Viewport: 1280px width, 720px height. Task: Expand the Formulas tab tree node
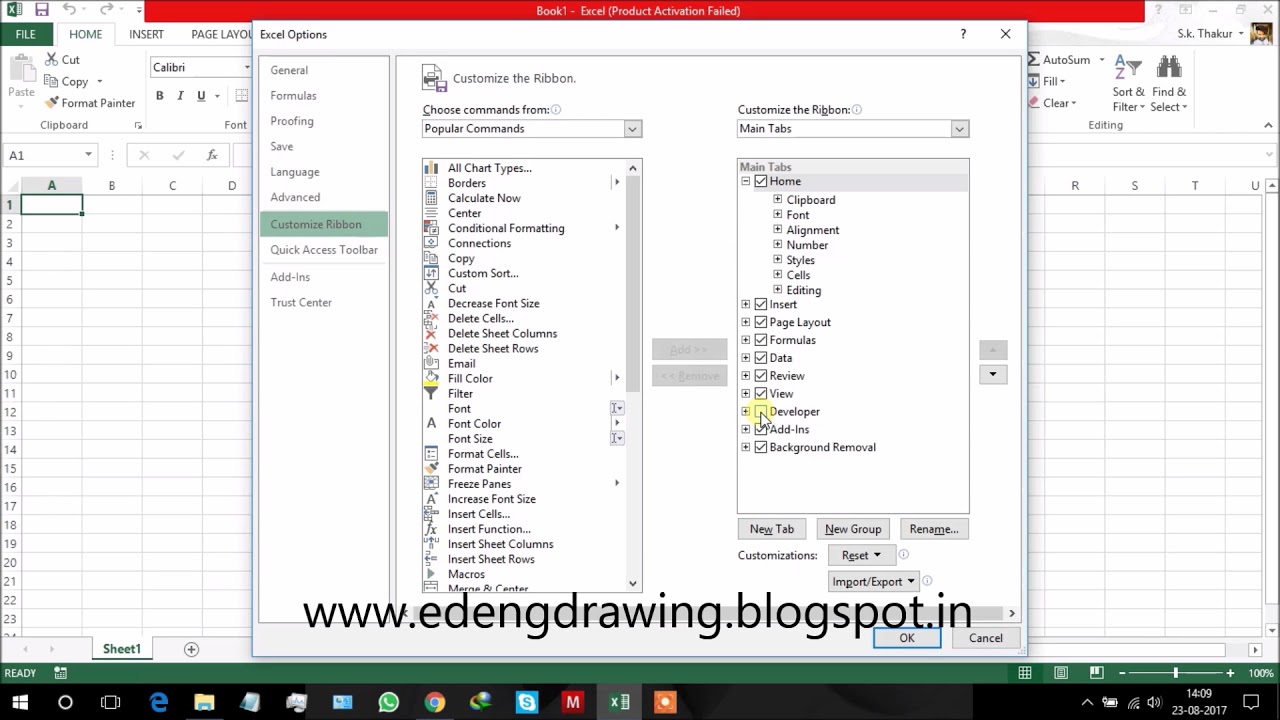click(x=745, y=340)
